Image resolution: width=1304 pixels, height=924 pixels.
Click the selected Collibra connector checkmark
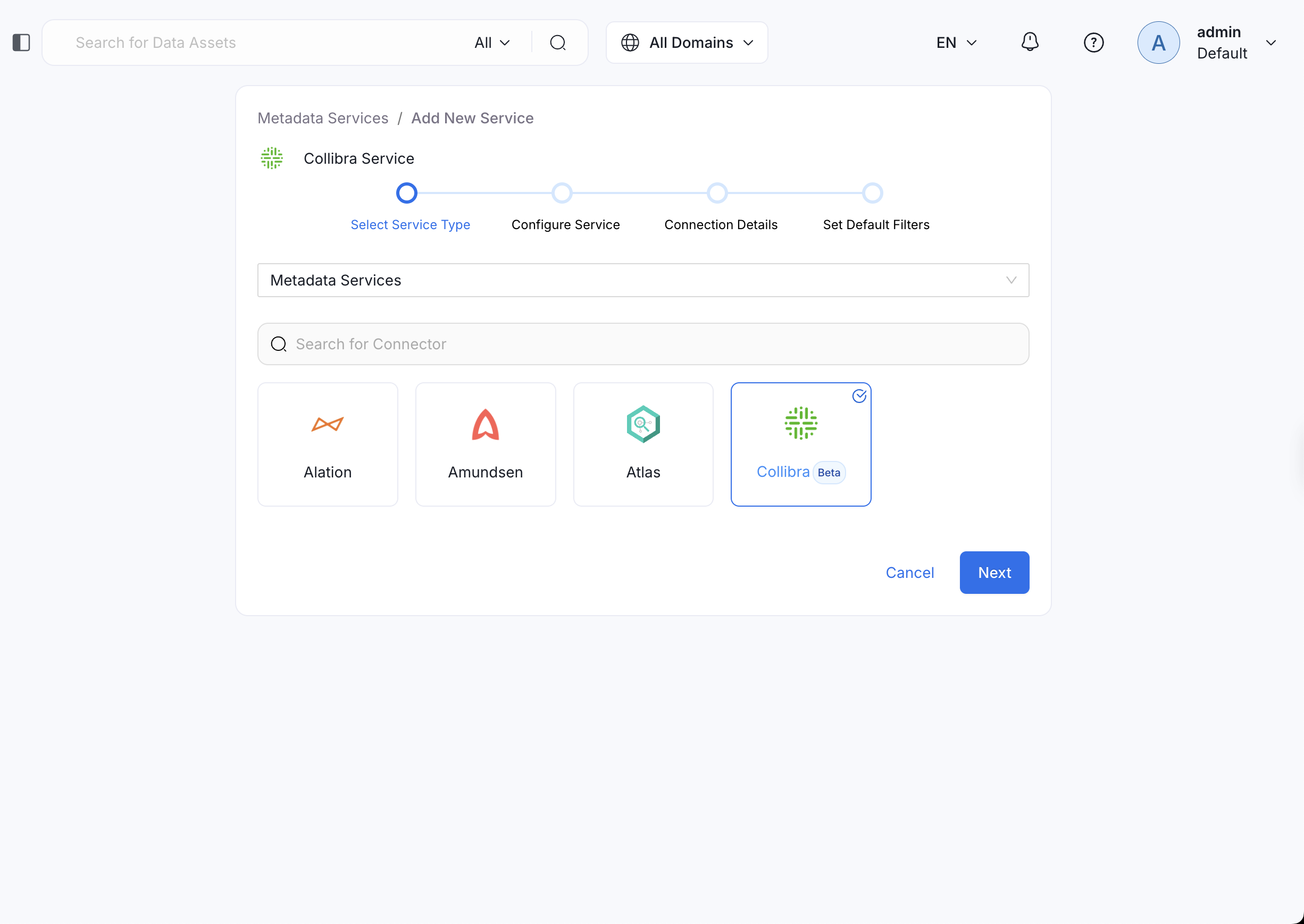[x=859, y=396]
